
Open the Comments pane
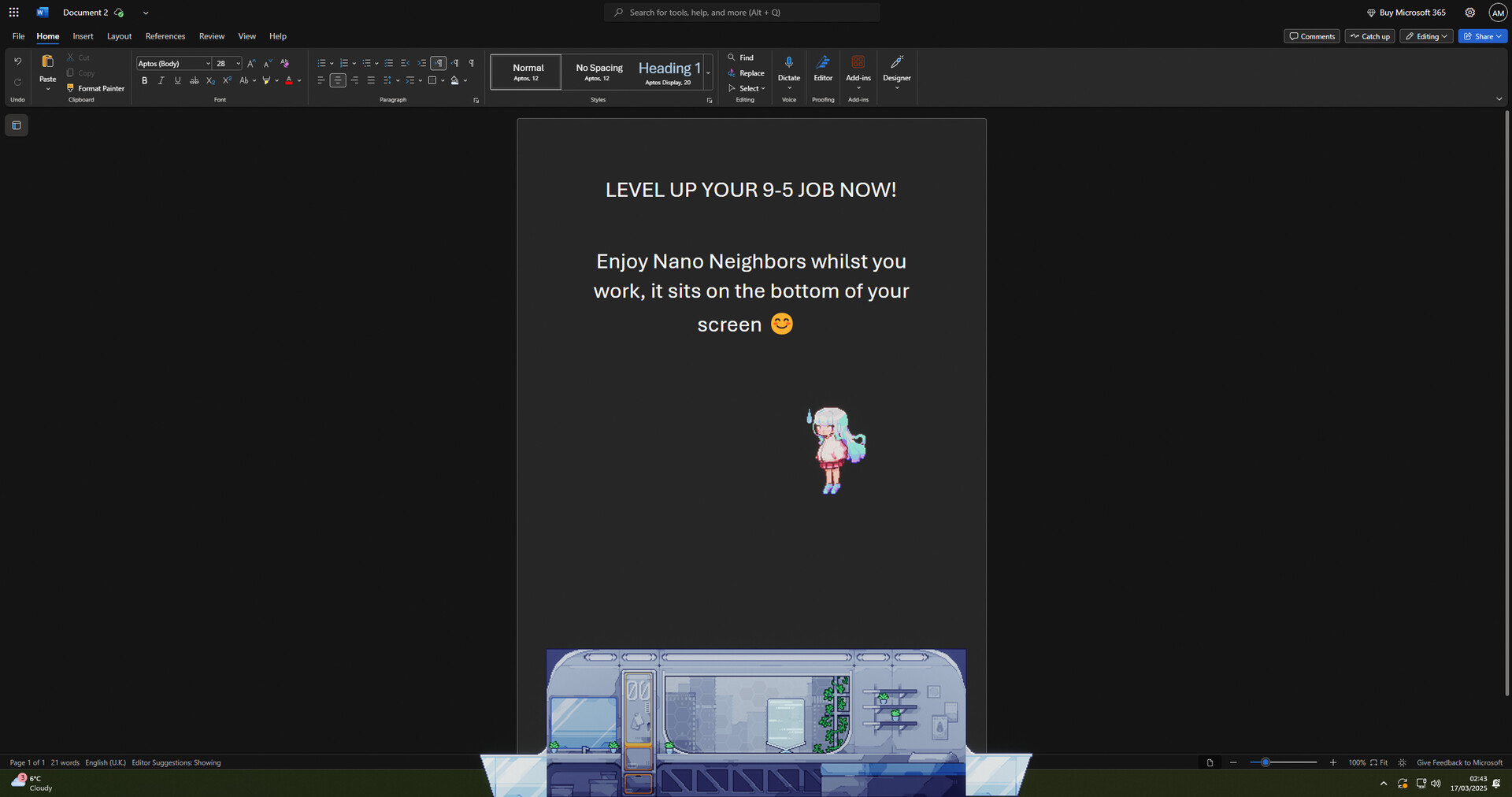[1312, 36]
